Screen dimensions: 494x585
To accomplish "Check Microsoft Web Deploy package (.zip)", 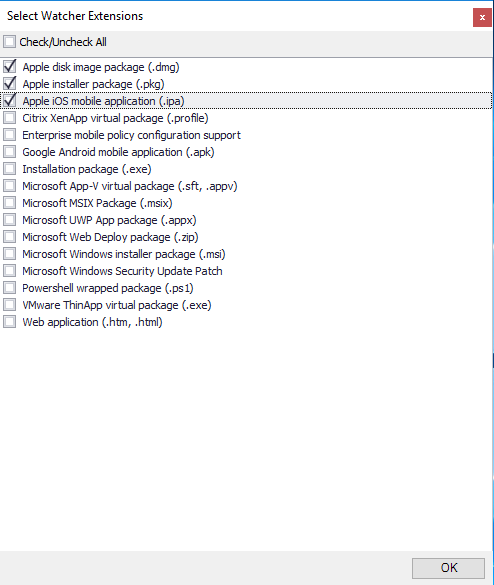I will pyautogui.click(x=9, y=237).
